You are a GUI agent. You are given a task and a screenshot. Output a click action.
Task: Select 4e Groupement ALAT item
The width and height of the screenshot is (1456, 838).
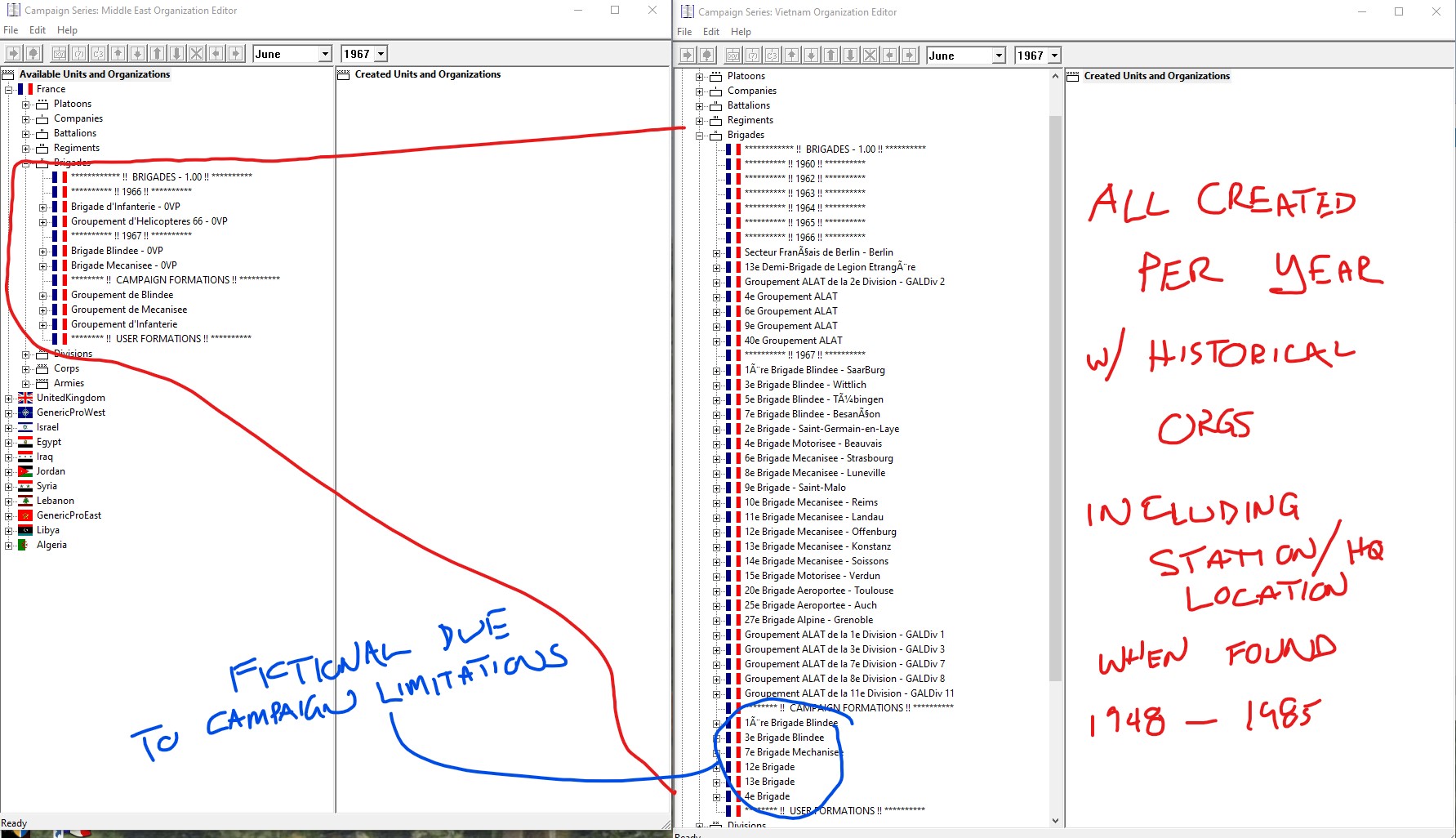pos(791,296)
